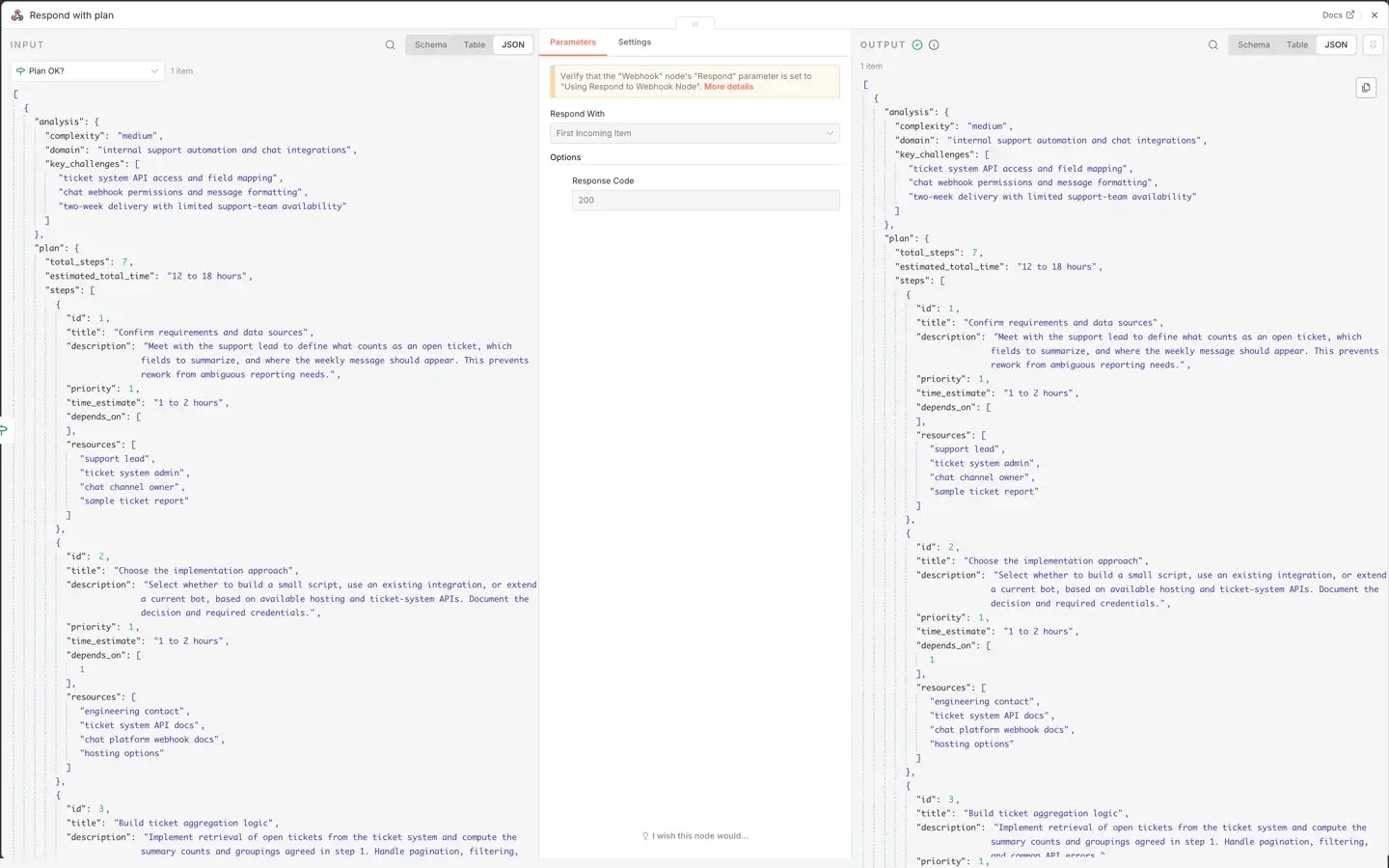Switch OUTPUT panel to Table view

click(x=1297, y=45)
